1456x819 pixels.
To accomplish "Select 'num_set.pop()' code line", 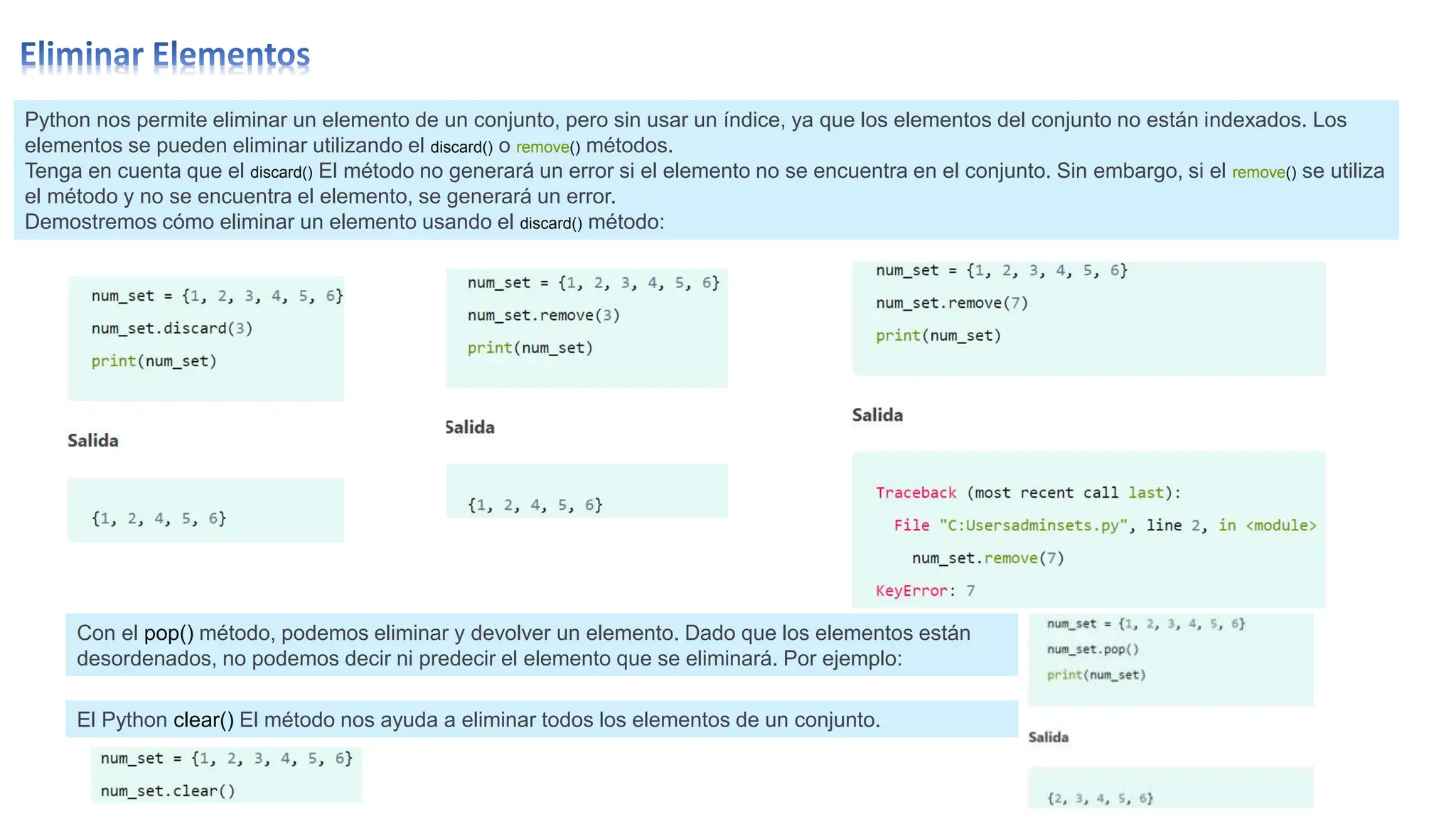I will pyautogui.click(x=1093, y=649).
